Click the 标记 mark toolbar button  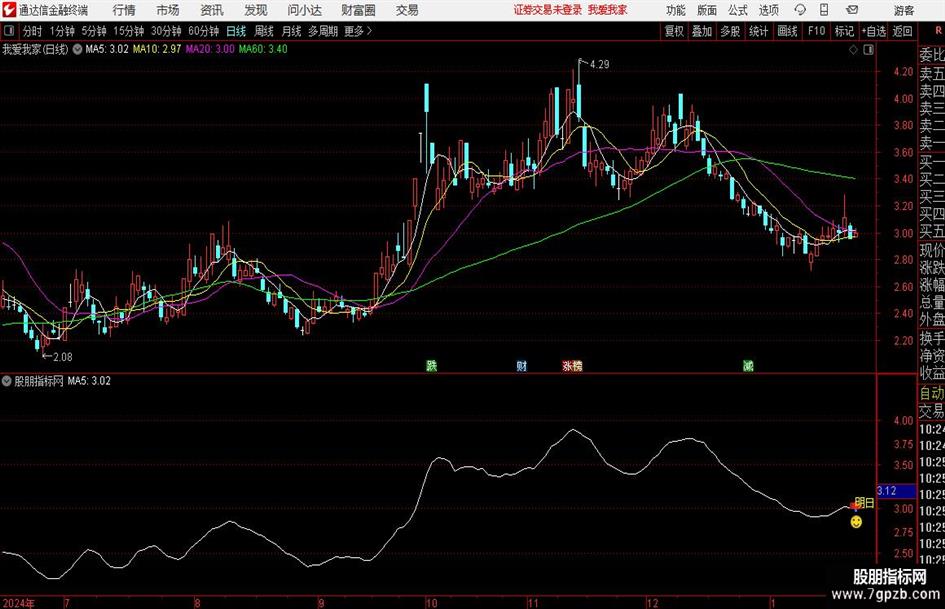tap(844, 31)
